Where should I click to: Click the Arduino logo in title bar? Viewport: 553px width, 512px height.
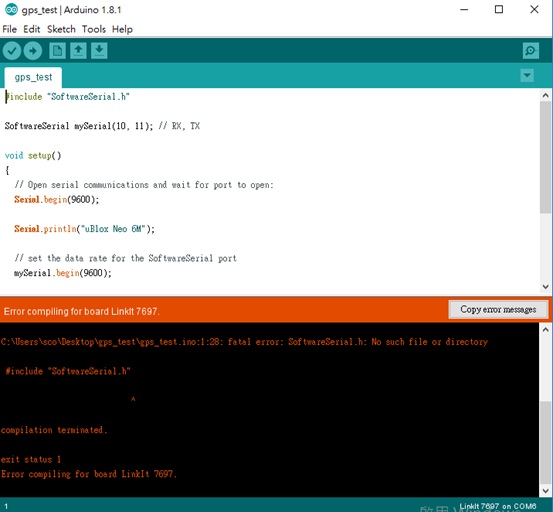click(11, 10)
